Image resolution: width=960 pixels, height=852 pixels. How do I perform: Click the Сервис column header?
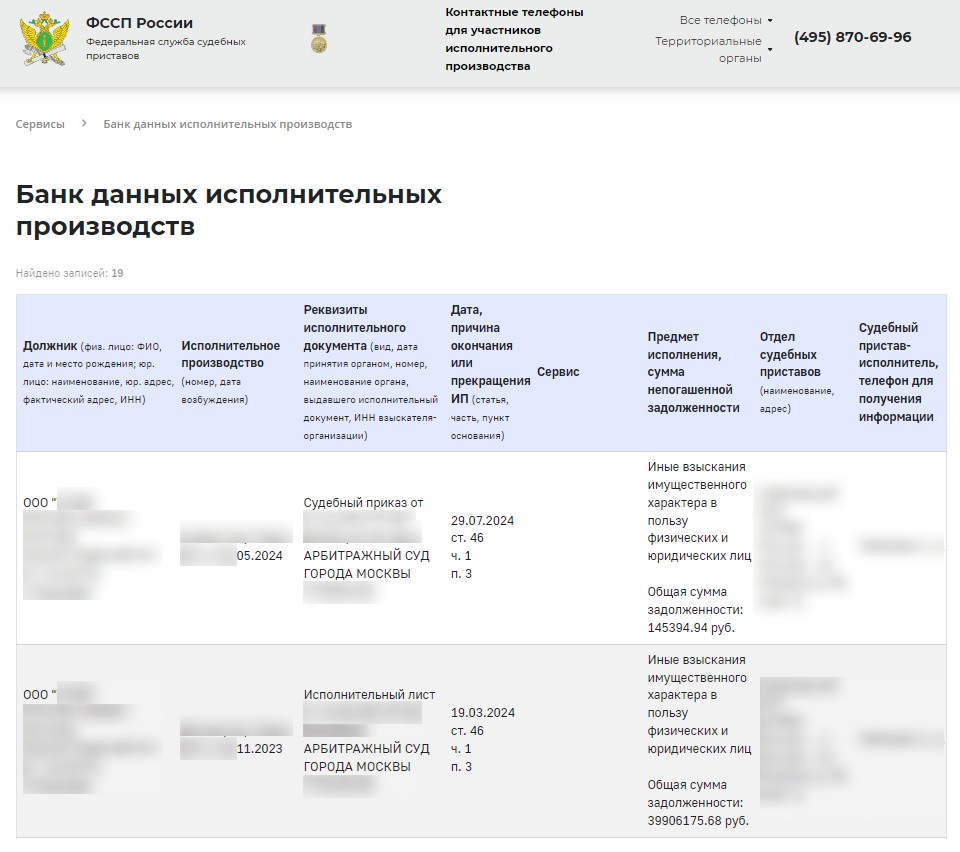[x=558, y=372]
